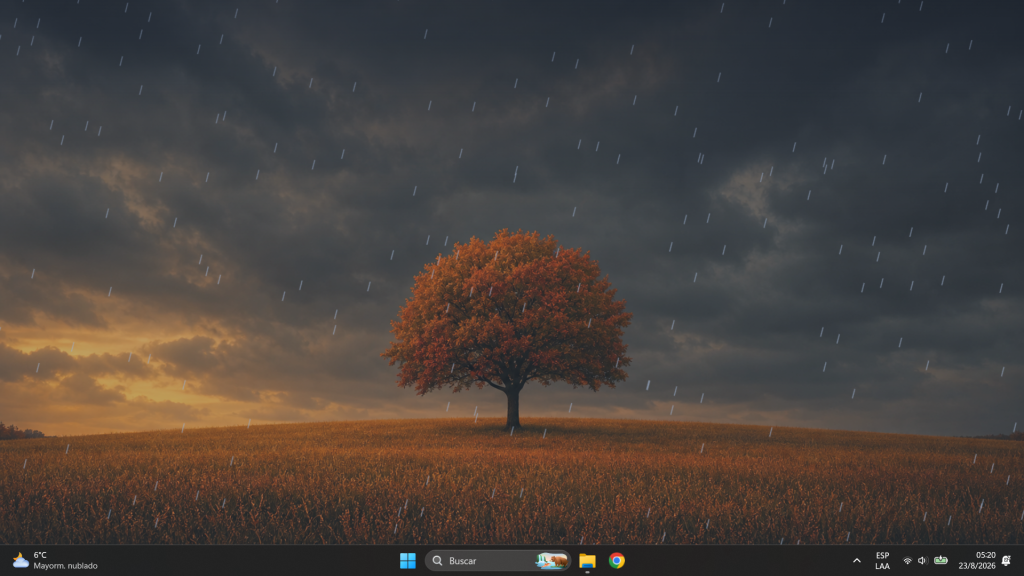This screenshot has height=576, width=1024.
Task: Open the "Mayorm. nublado" weather text
Action: pos(65,566)
